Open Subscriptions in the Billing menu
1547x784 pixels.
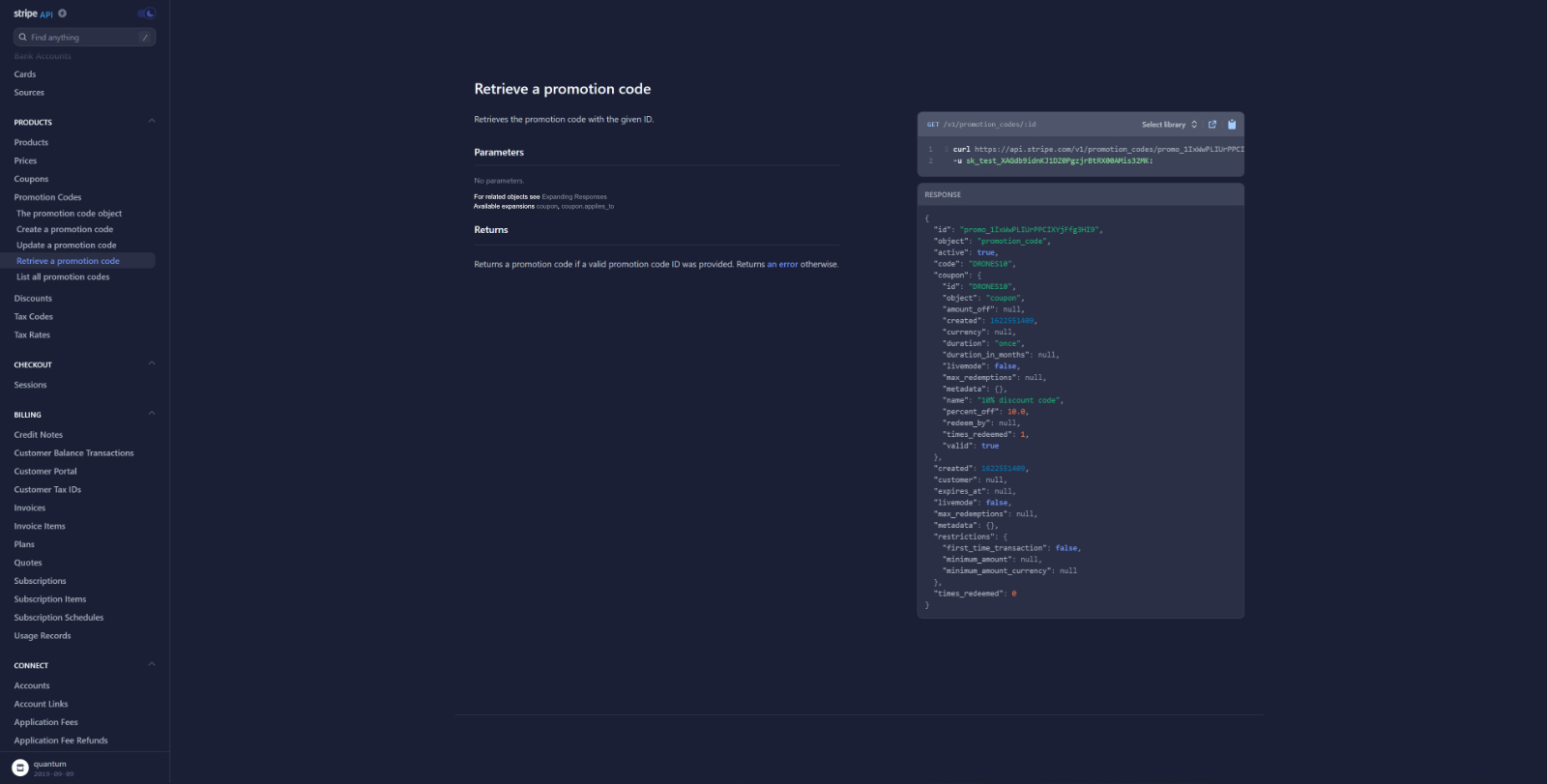[40, 581]
